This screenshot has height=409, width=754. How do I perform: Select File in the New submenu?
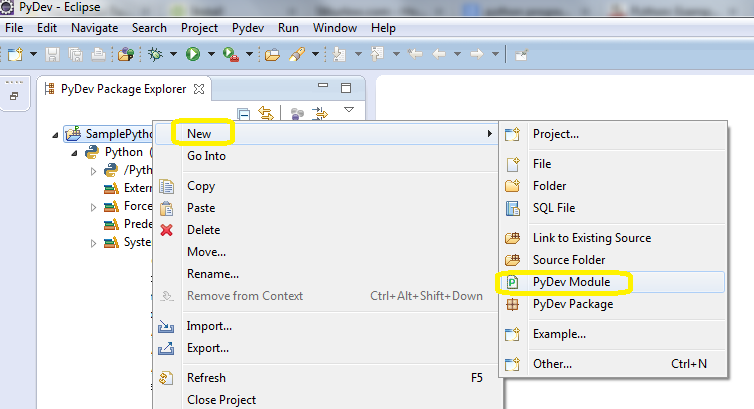click(613, 164)
